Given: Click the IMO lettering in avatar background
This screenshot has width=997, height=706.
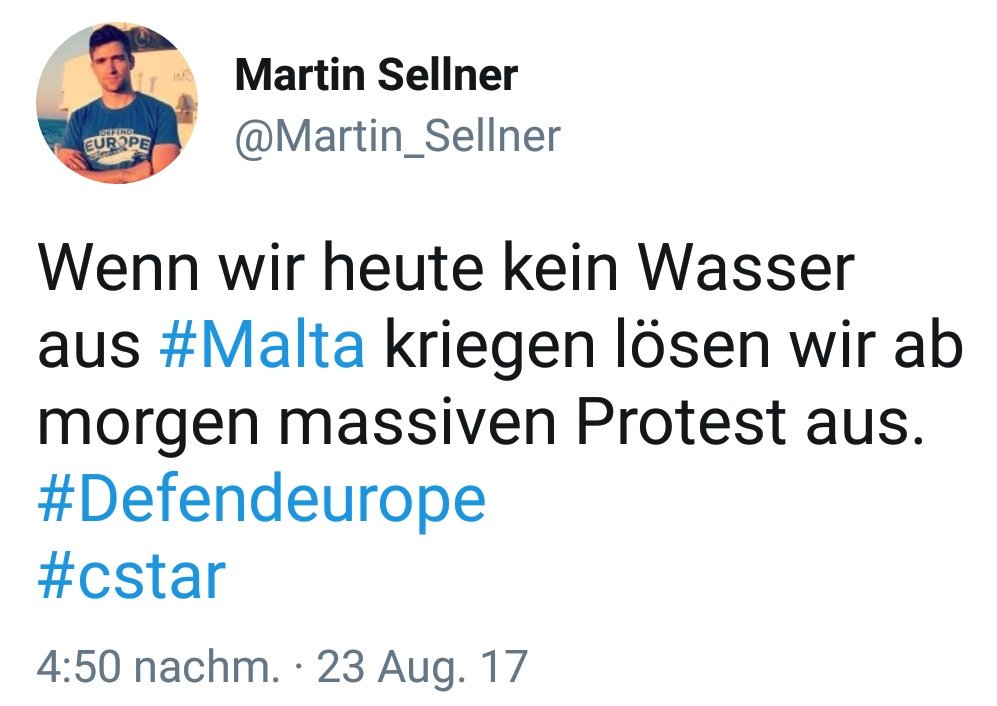Looking at the screenshot, I should click(181, 78).
